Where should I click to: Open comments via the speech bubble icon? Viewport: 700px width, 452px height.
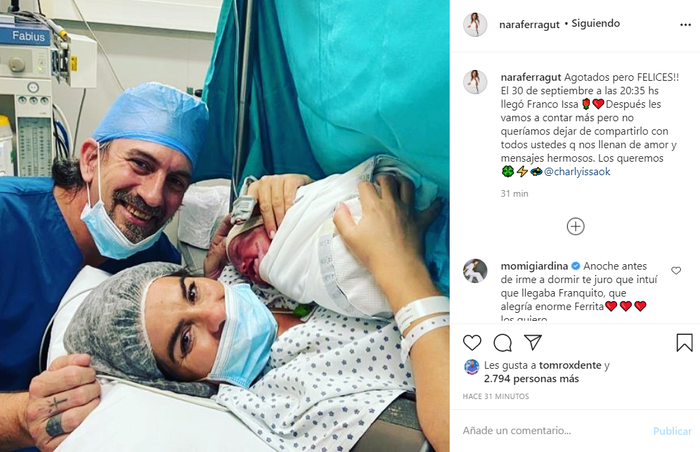coord(503,343)
